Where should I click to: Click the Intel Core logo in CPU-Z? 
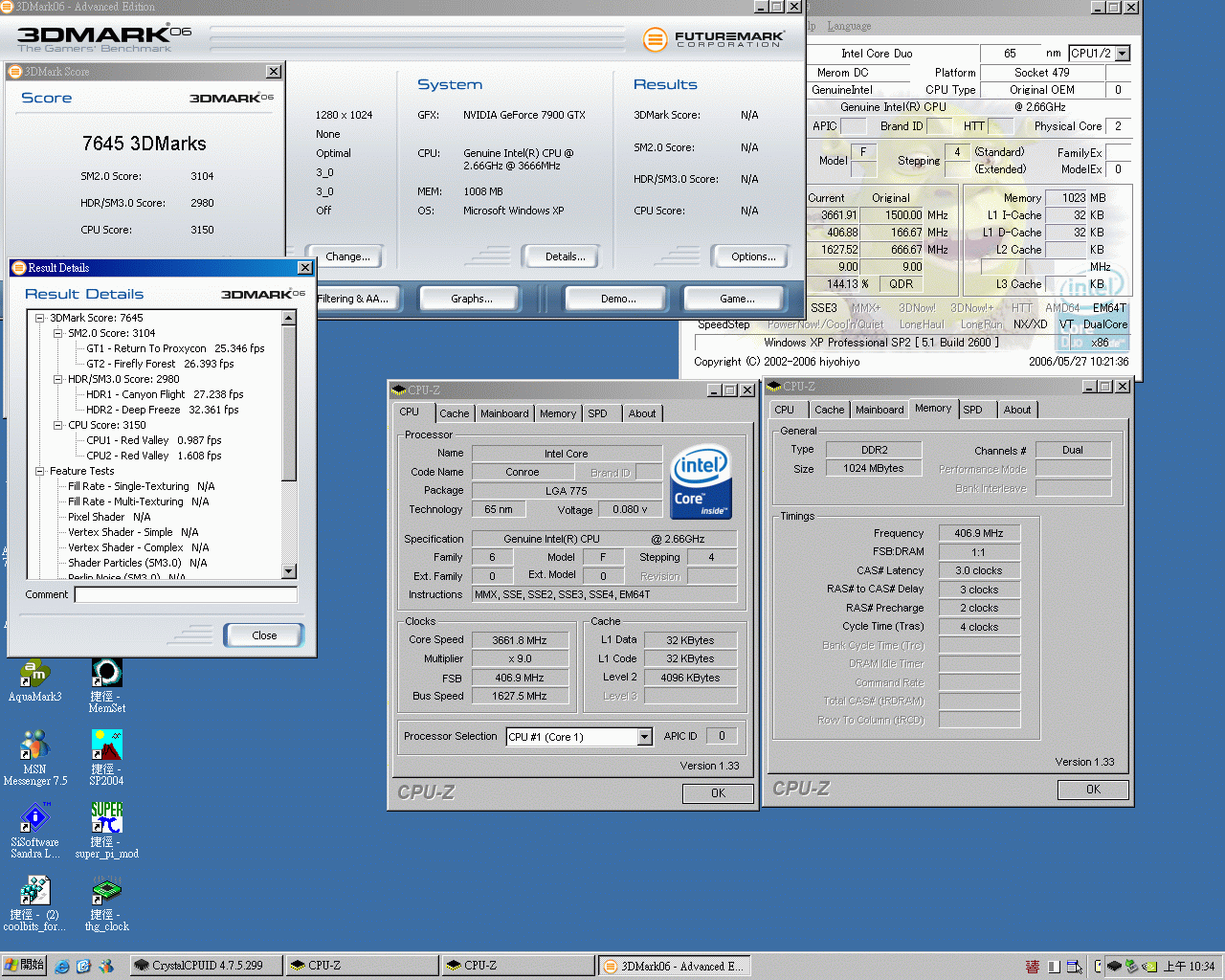[702, 481]
